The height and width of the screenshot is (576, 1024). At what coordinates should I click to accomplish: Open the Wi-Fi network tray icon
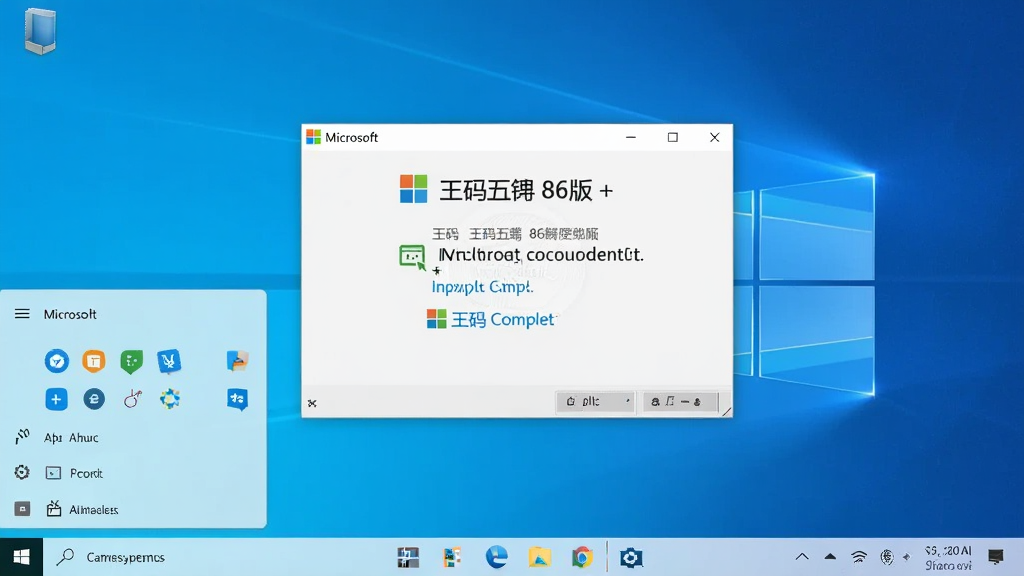click(859, 556)
